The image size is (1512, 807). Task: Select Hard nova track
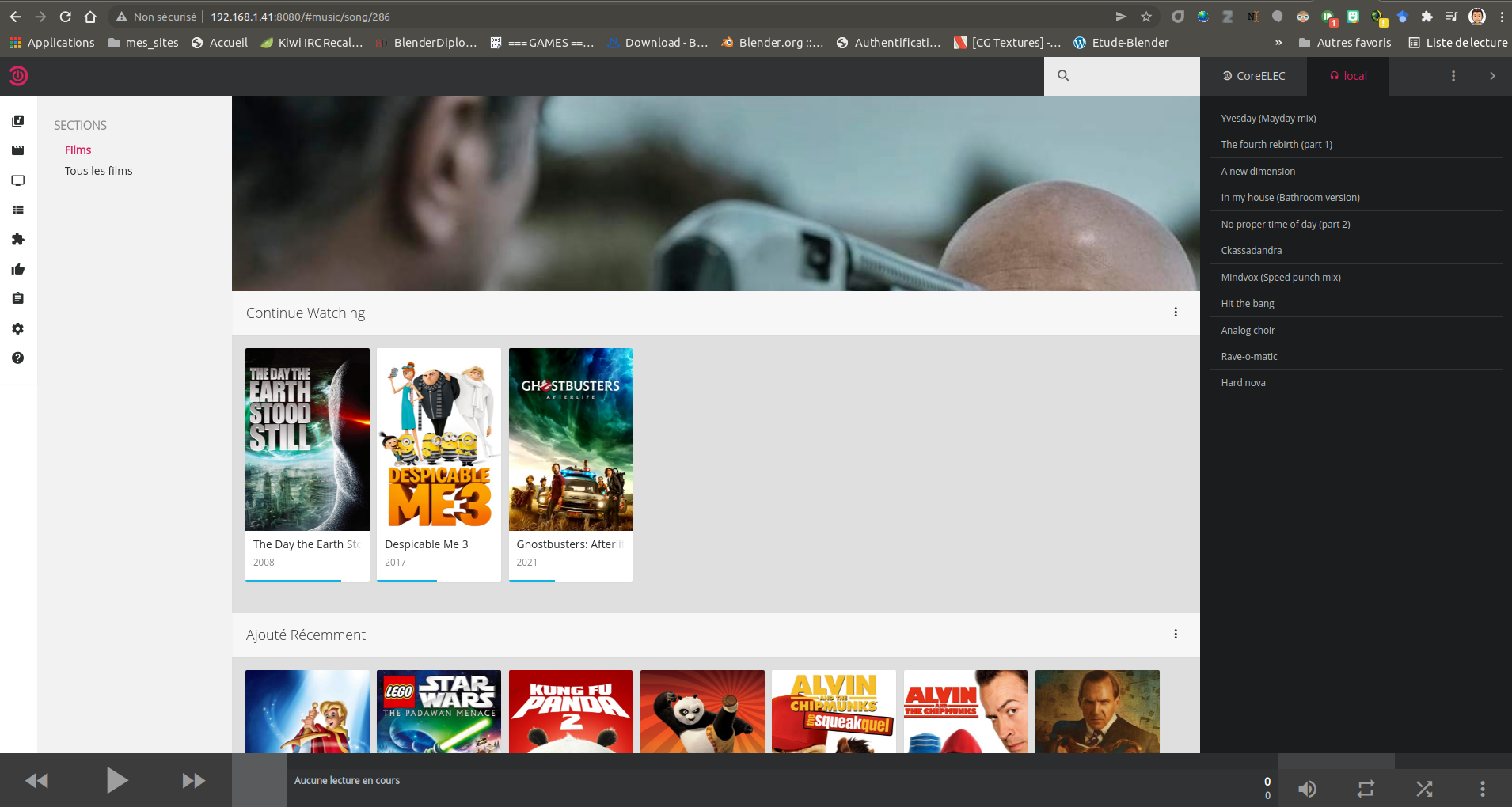pyautogui.click(x=1356, y=383)
